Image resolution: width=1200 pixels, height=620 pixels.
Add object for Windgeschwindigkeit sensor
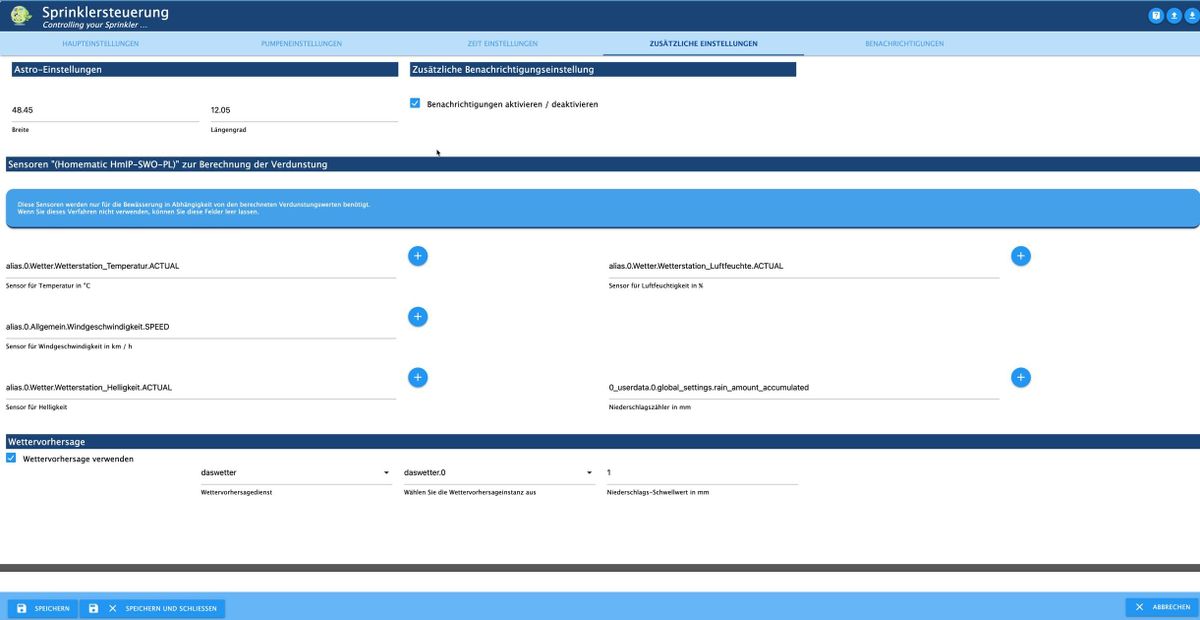(418, 317)
